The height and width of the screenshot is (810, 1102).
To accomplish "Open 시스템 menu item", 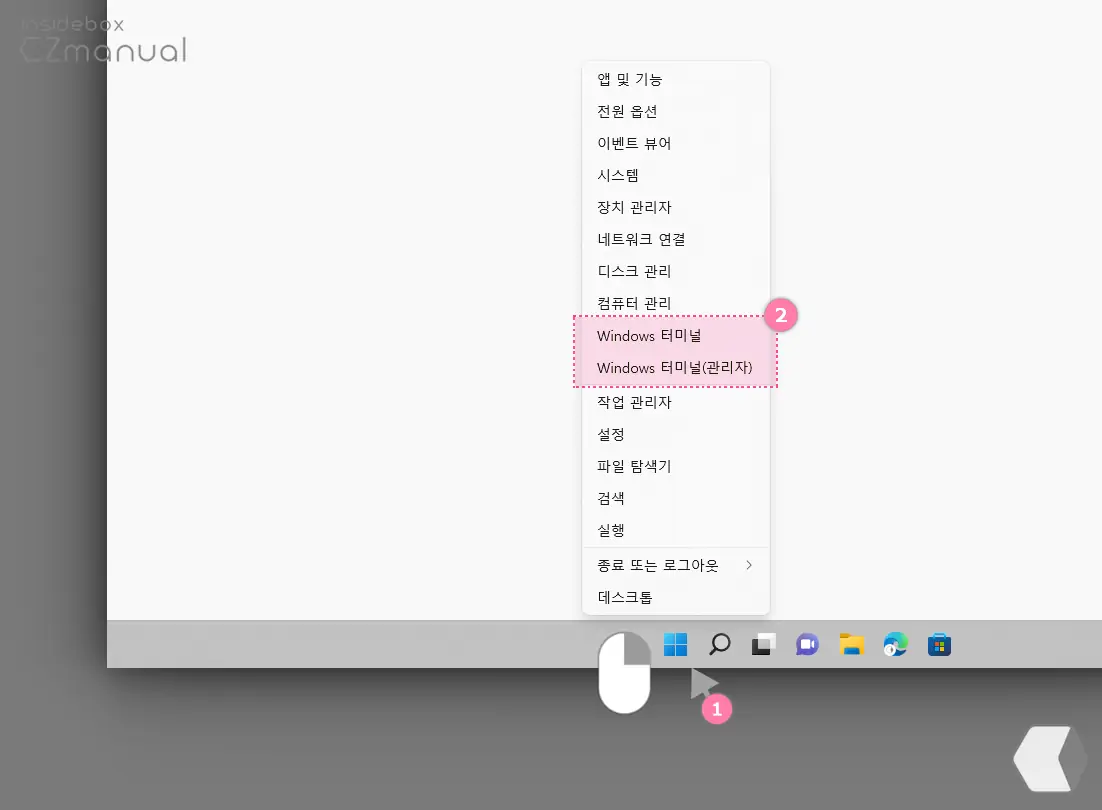I will pos(676,176).
